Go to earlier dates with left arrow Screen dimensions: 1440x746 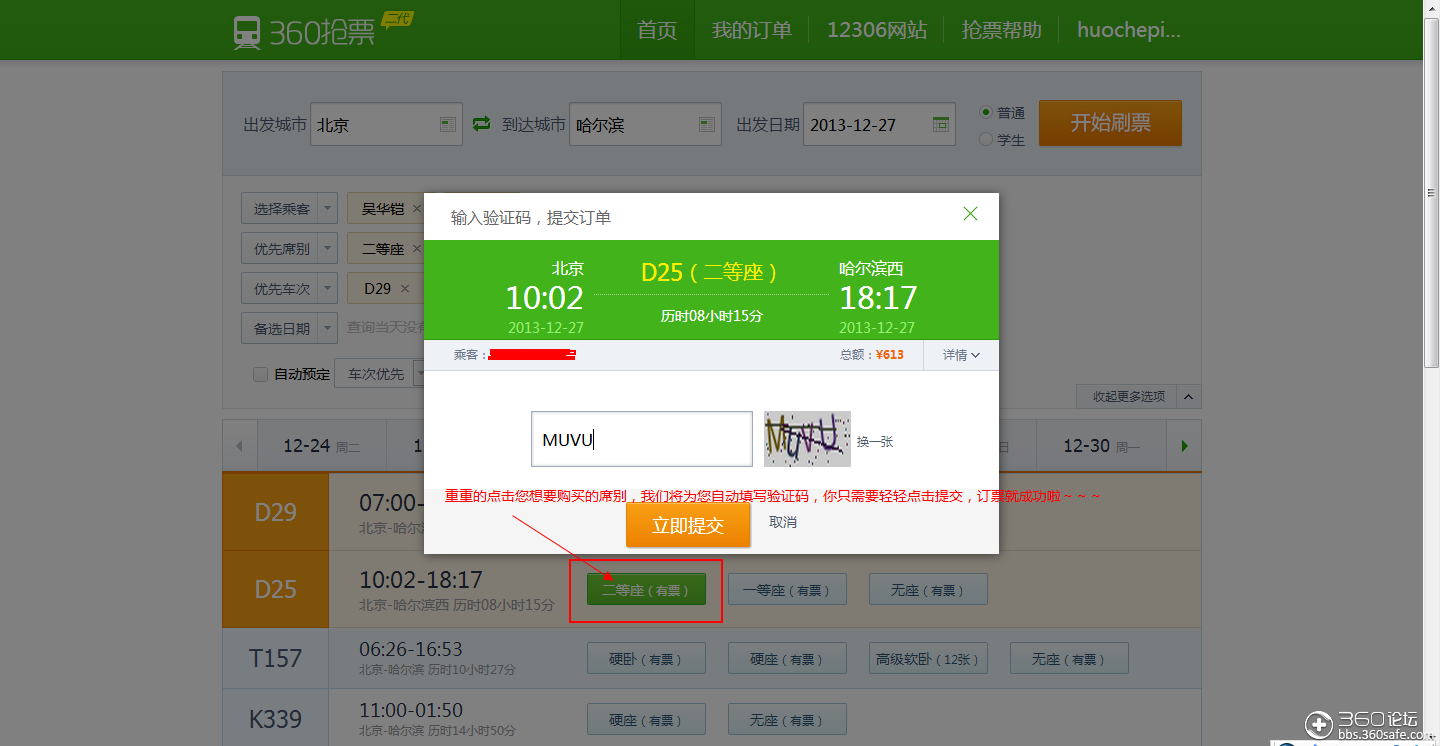(239, 446)
